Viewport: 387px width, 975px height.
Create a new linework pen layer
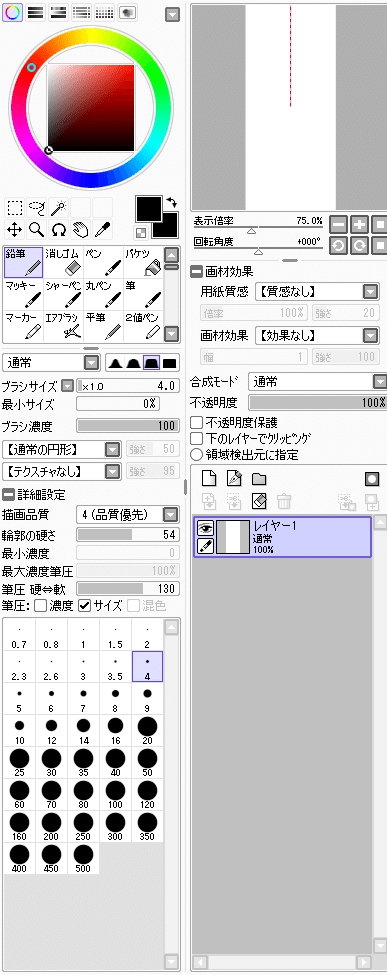[234, 479]
